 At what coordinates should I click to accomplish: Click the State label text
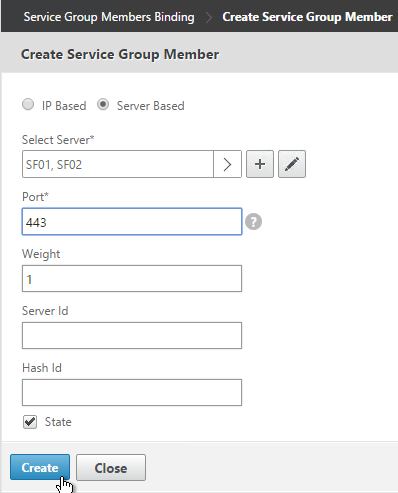(58, 422)
